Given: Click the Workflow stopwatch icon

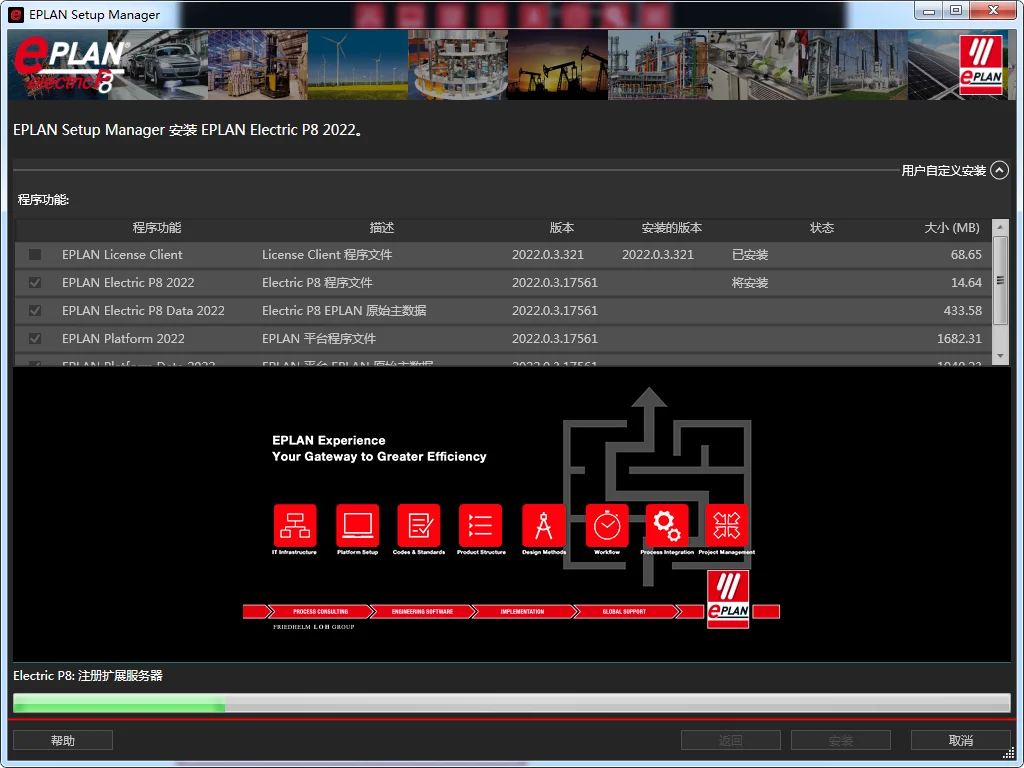Looking at the screenshot, I should [607, 525].
